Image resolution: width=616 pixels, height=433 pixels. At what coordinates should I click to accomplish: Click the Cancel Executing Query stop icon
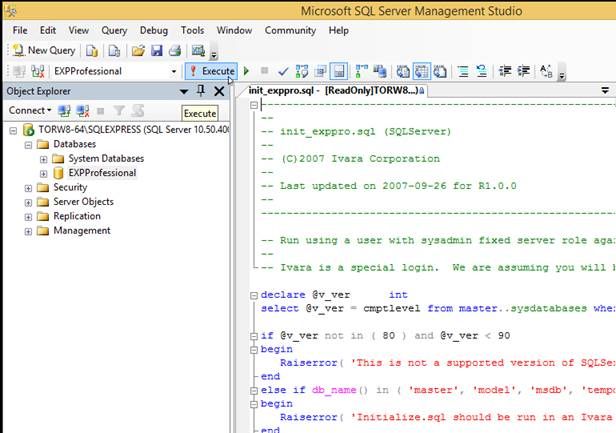pos(264,71)
